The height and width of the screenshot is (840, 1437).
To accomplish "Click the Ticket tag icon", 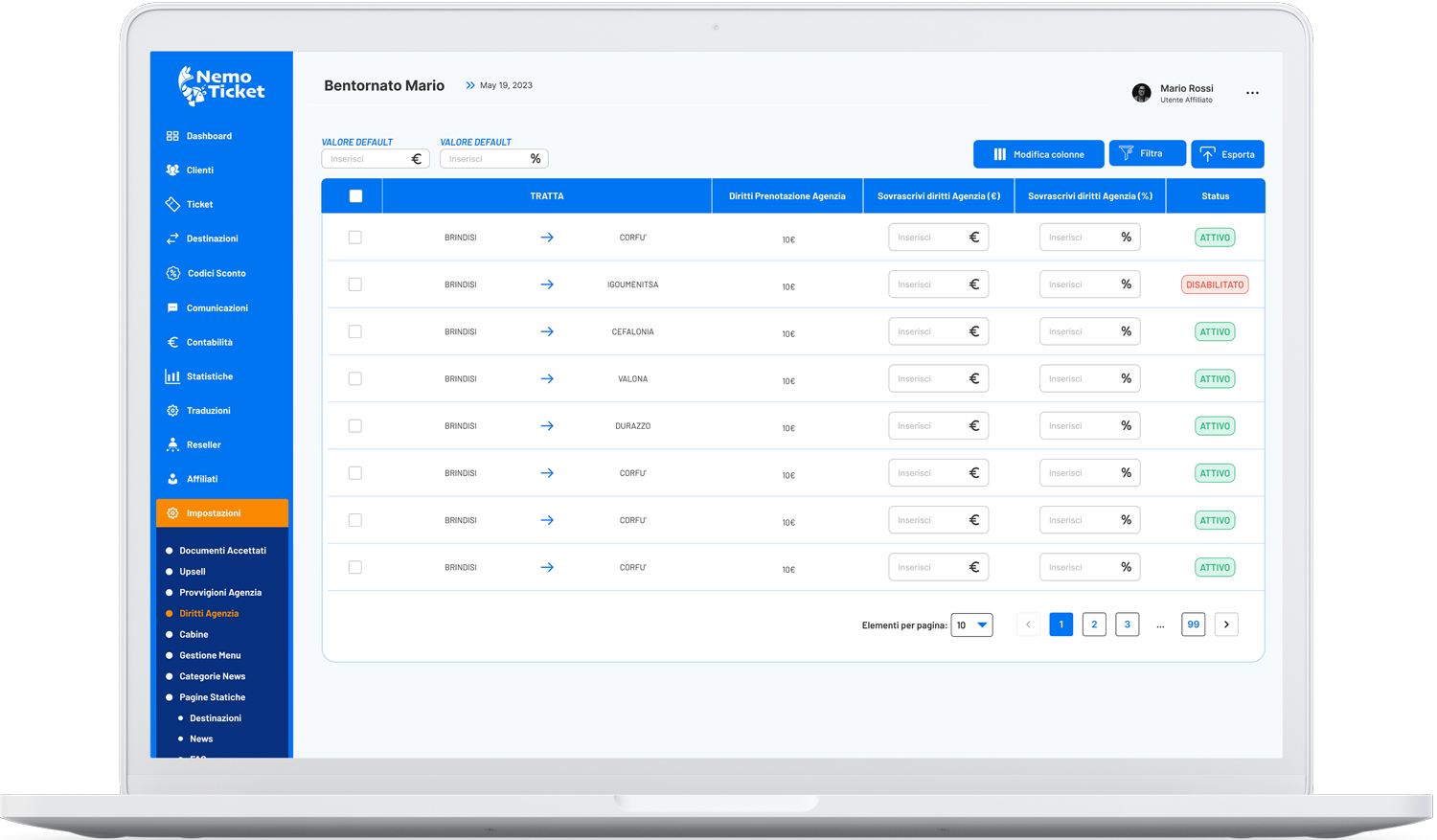I will click(x=172, y=204).
